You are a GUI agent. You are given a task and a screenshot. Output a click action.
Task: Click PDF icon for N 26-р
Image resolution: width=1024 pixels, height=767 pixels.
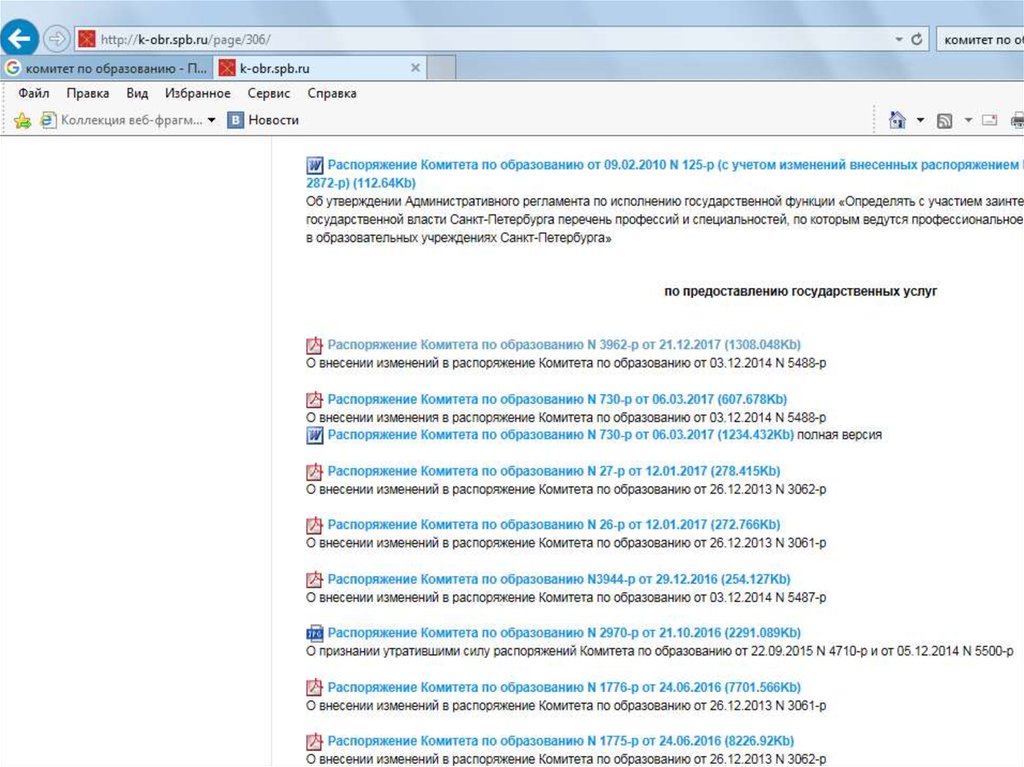pyautogui.click(x=315, y=525)
